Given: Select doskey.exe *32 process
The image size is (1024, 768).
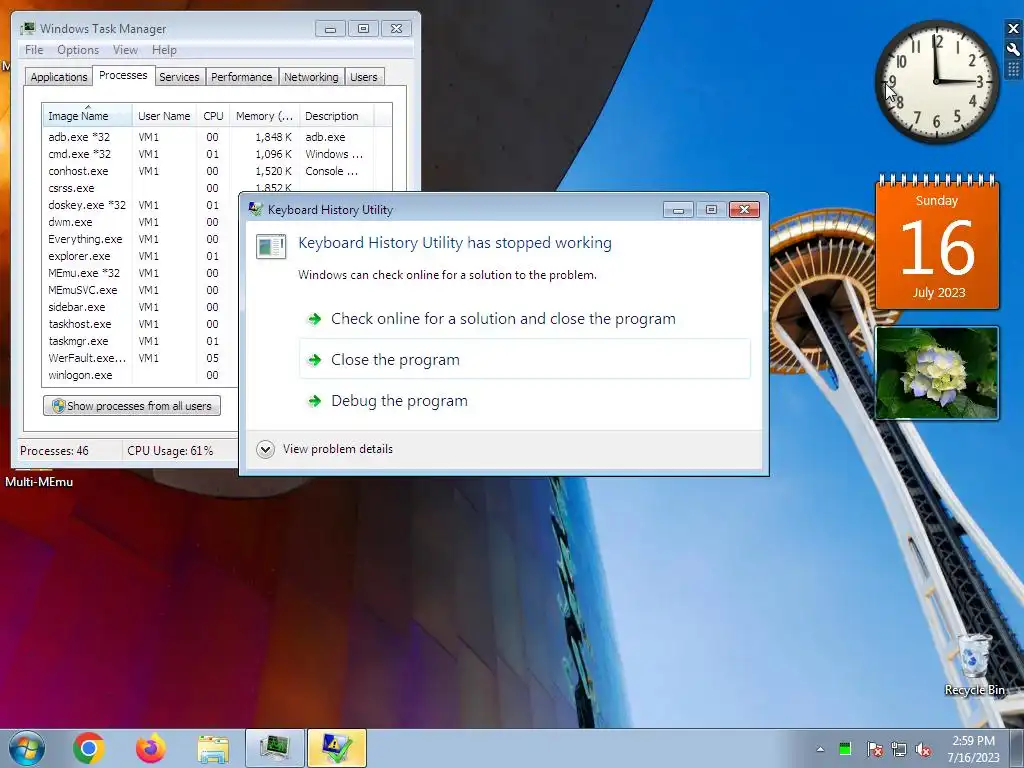Looking at the screenshot, I should [141, 205].
